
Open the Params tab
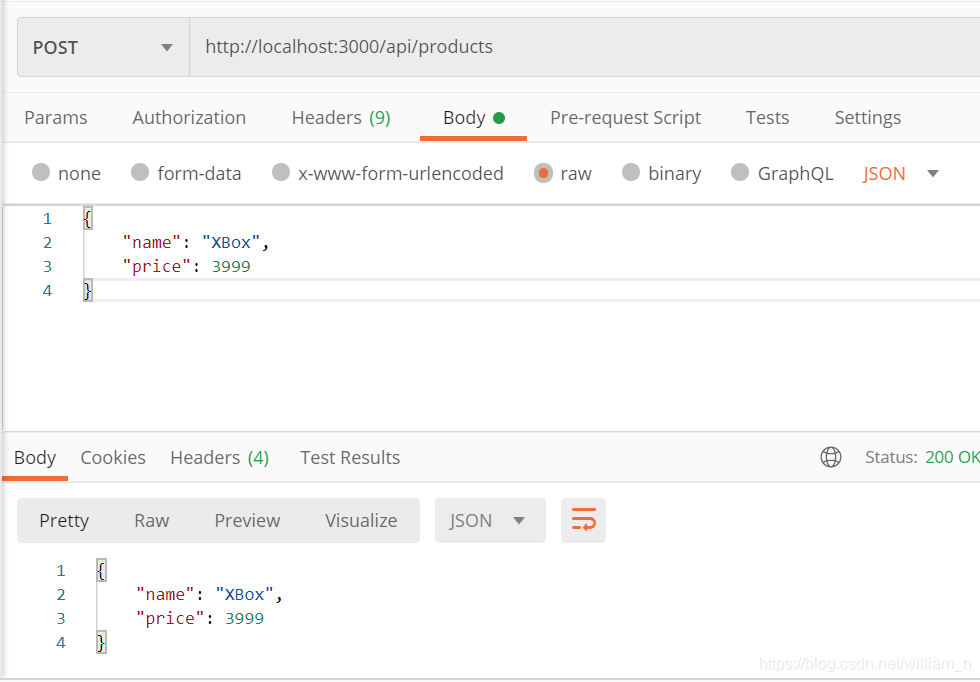(56, 118)
